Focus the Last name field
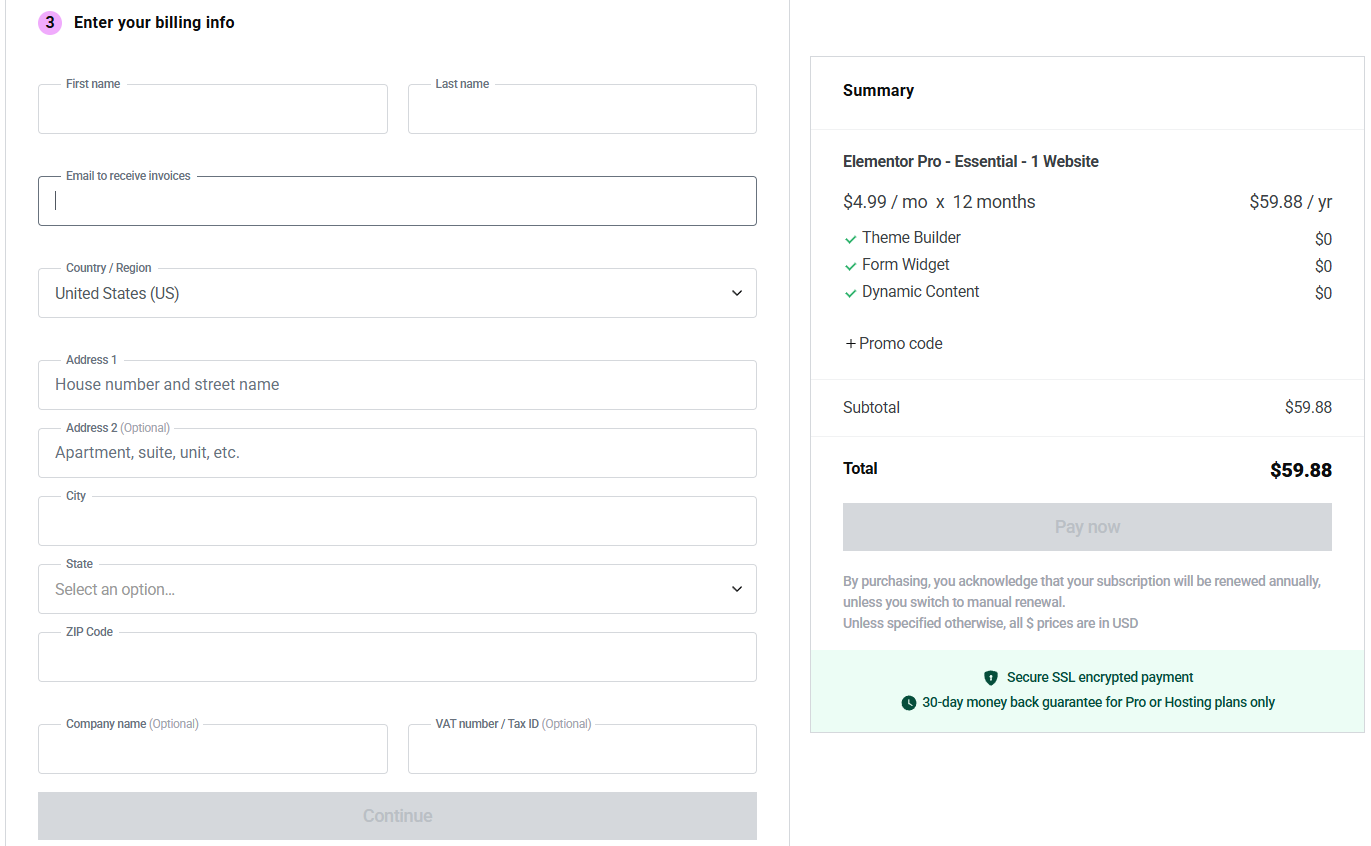 582,109
